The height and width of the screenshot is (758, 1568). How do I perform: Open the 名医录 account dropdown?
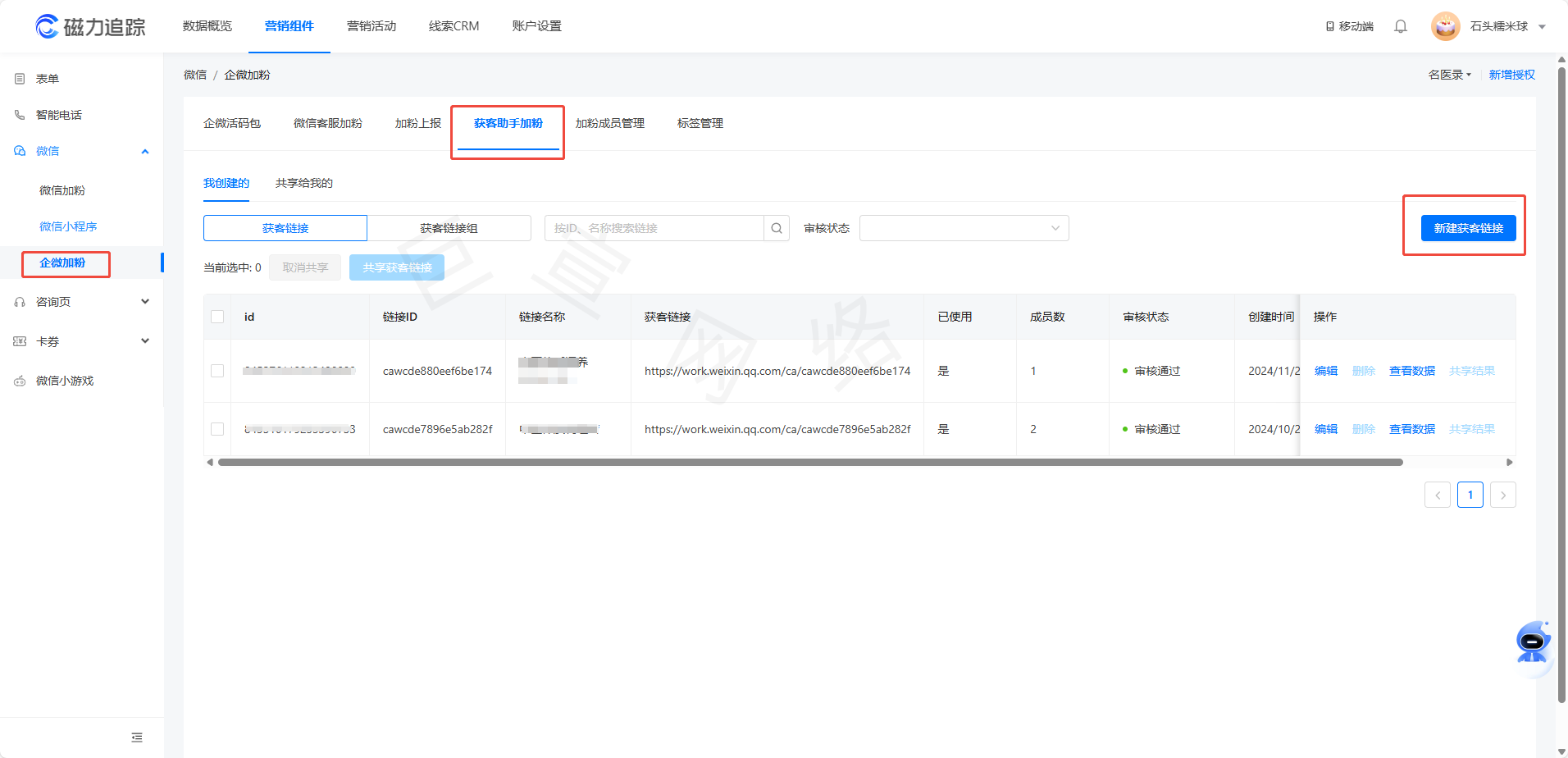[x=1449, y=75]
